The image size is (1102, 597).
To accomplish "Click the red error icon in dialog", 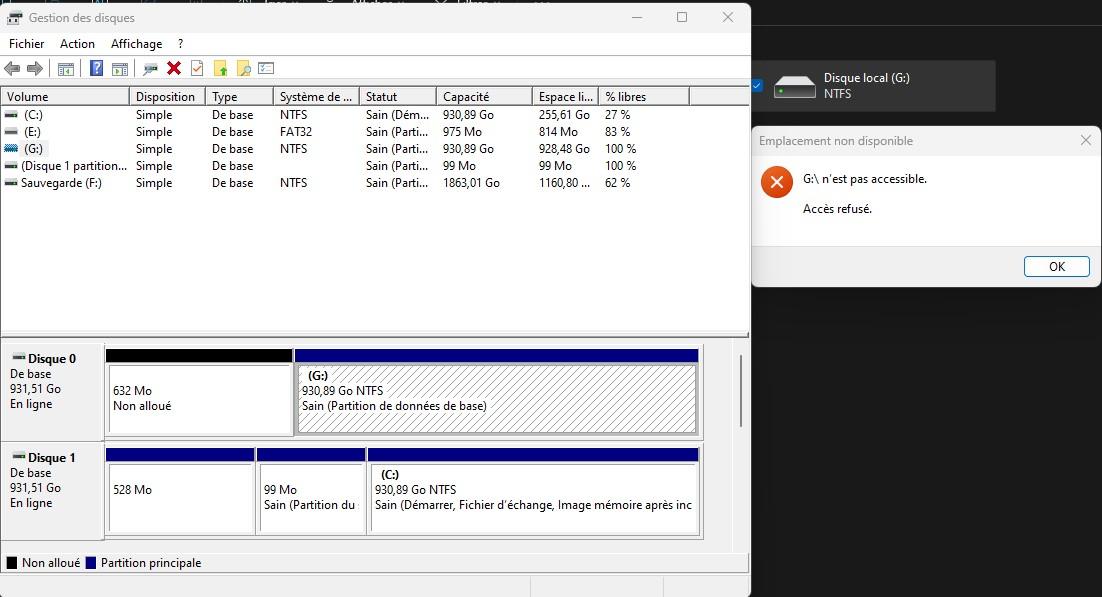I will click(x=777, y=182).
